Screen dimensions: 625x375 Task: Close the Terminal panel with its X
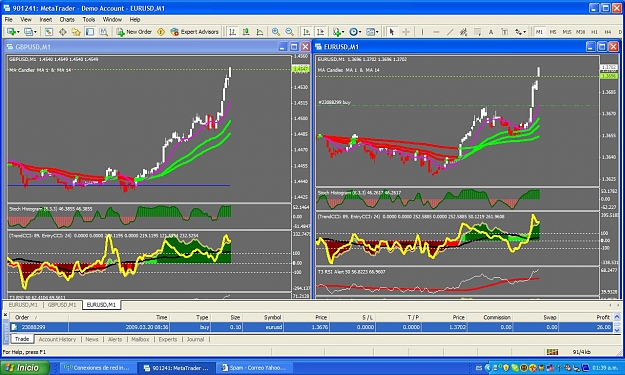click(5, 315)
